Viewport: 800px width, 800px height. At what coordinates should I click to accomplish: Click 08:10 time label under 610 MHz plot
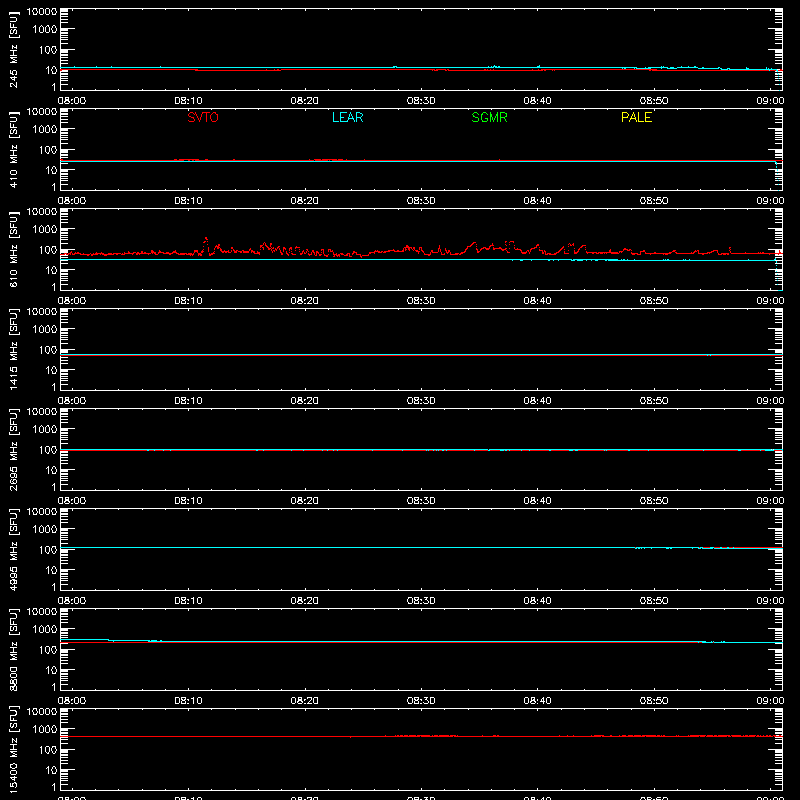coord(188,301)
